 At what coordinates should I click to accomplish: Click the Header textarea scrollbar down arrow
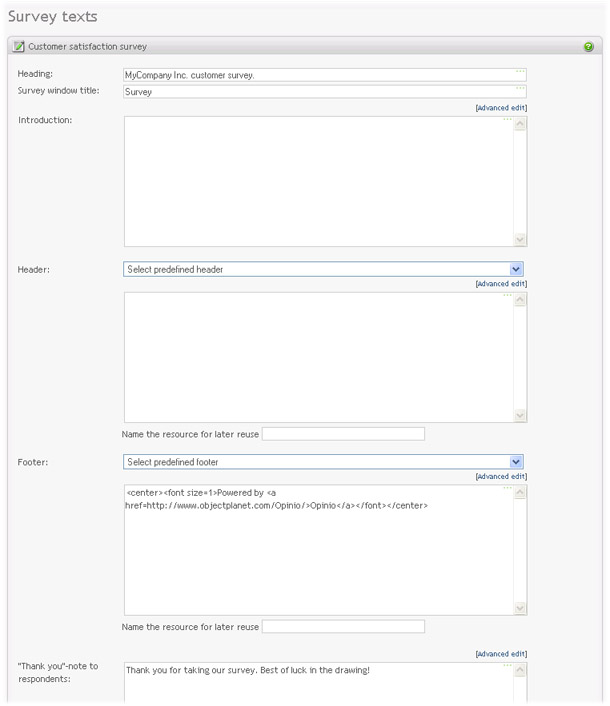(520, 416)
